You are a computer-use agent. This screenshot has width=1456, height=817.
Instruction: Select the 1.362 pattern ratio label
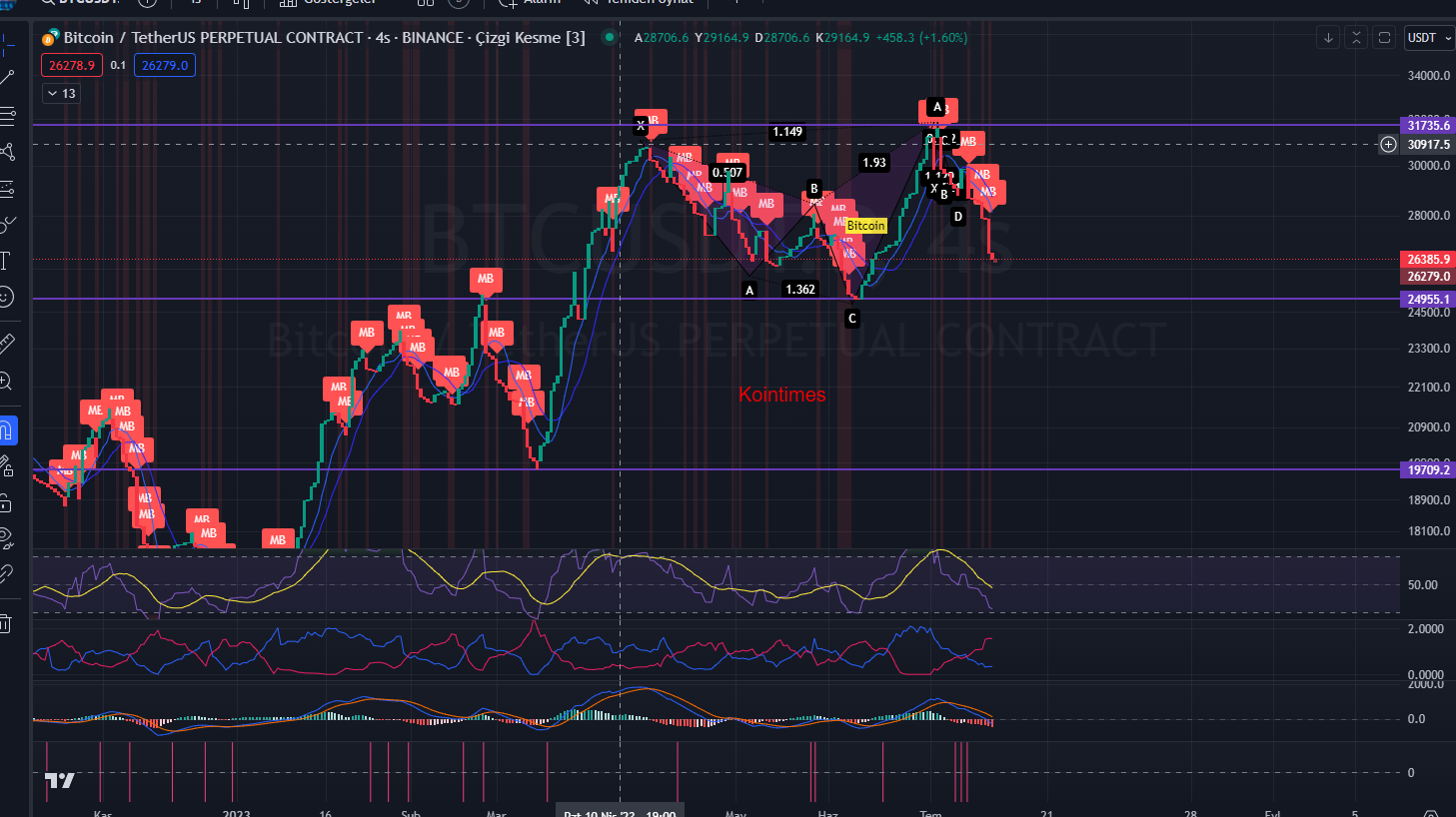coord(800,290)
